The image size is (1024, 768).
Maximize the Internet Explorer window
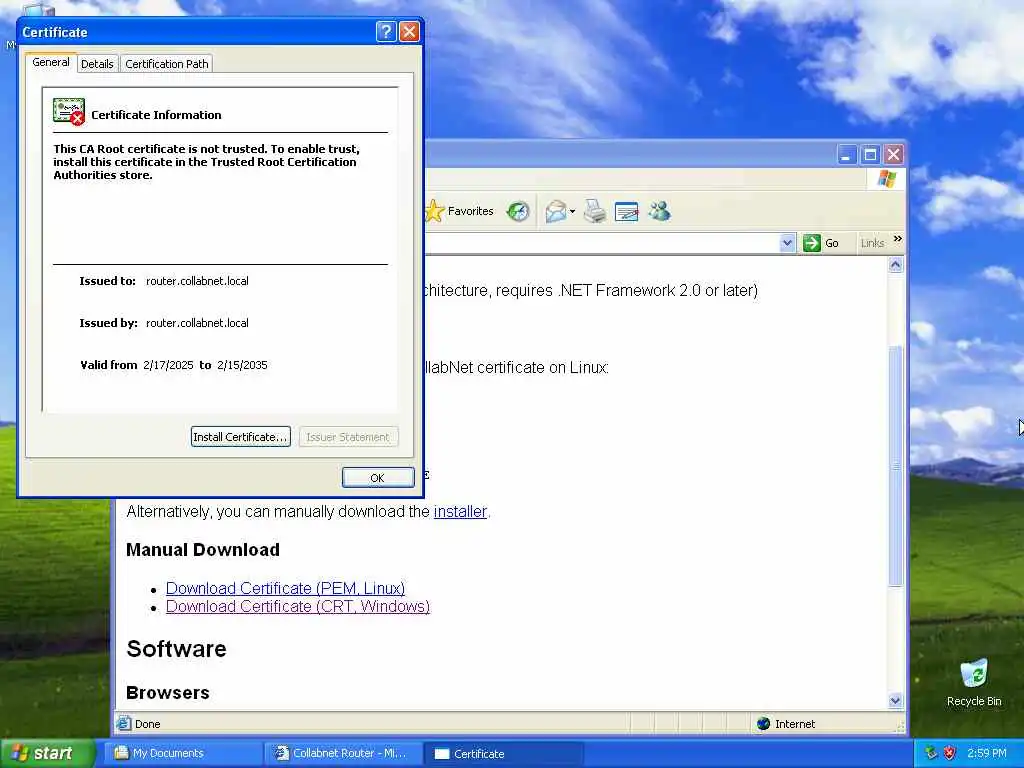[x=870, y=155]
